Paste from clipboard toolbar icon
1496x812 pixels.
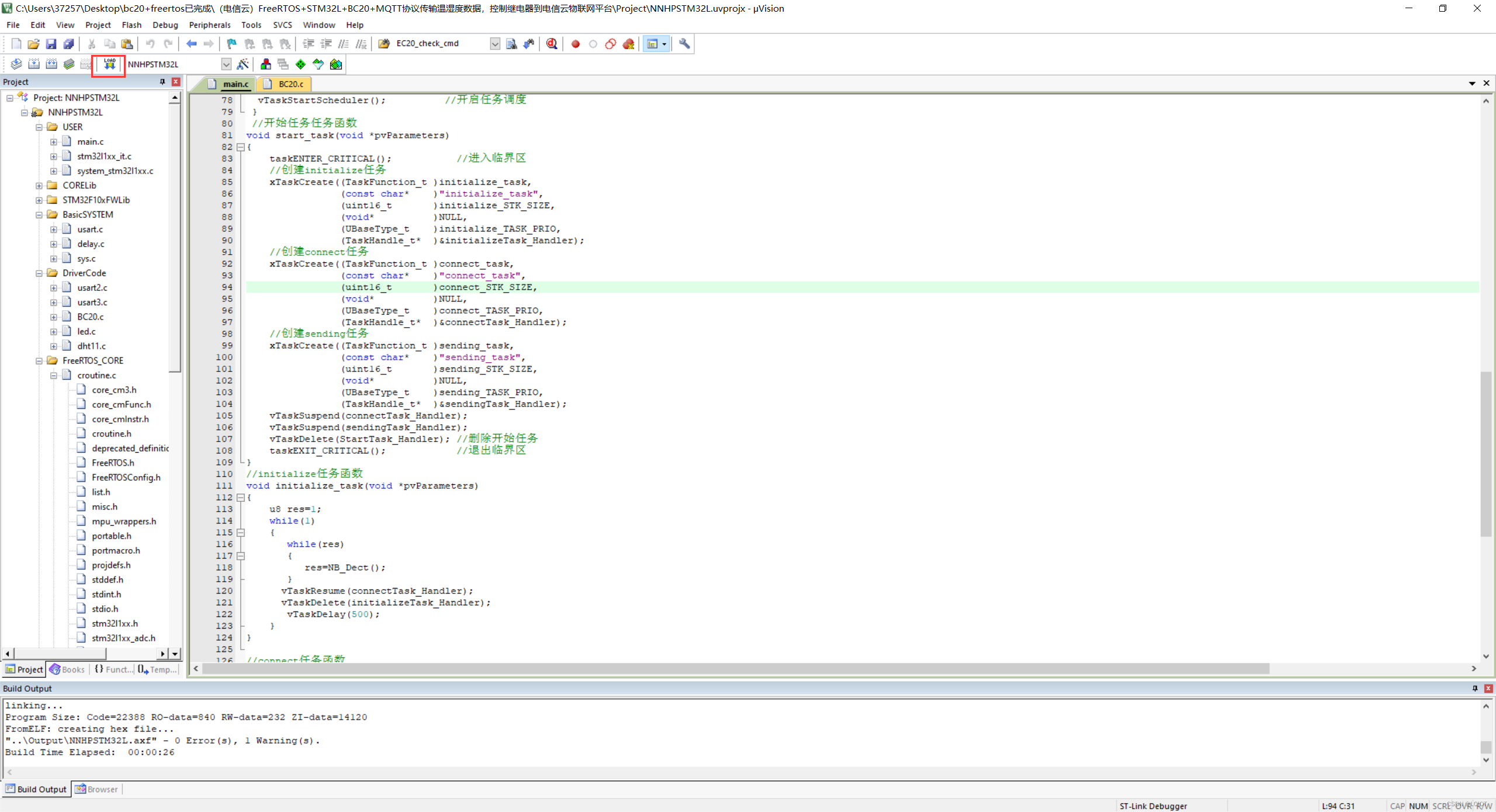[127, 44]
